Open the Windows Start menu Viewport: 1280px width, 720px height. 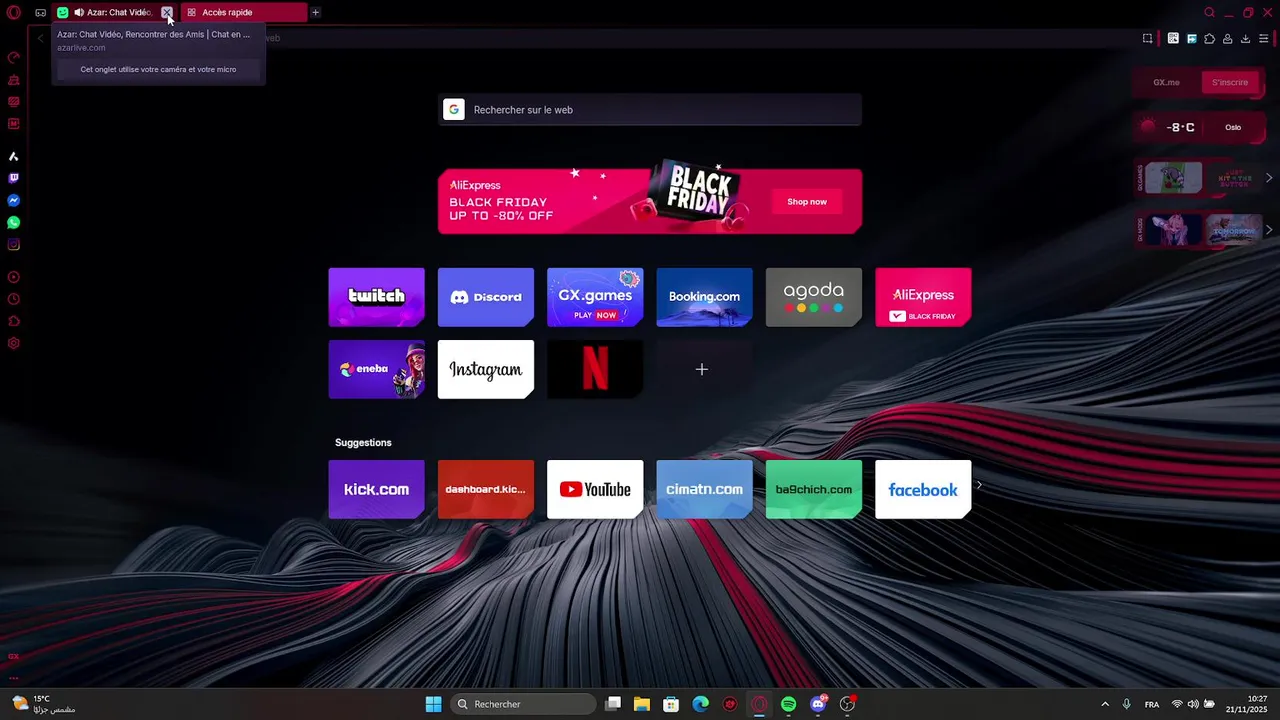(433, 704)
